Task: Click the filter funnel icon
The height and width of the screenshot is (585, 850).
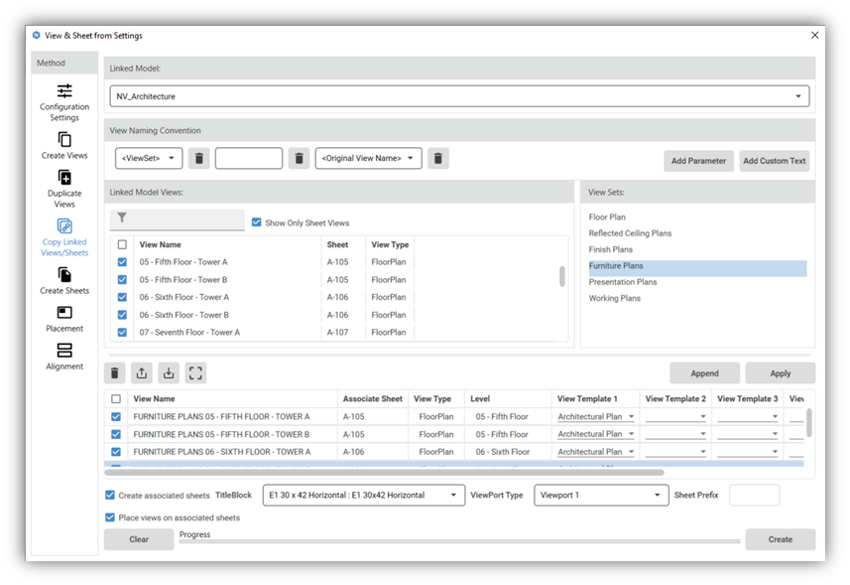Action: coord(122,217)
